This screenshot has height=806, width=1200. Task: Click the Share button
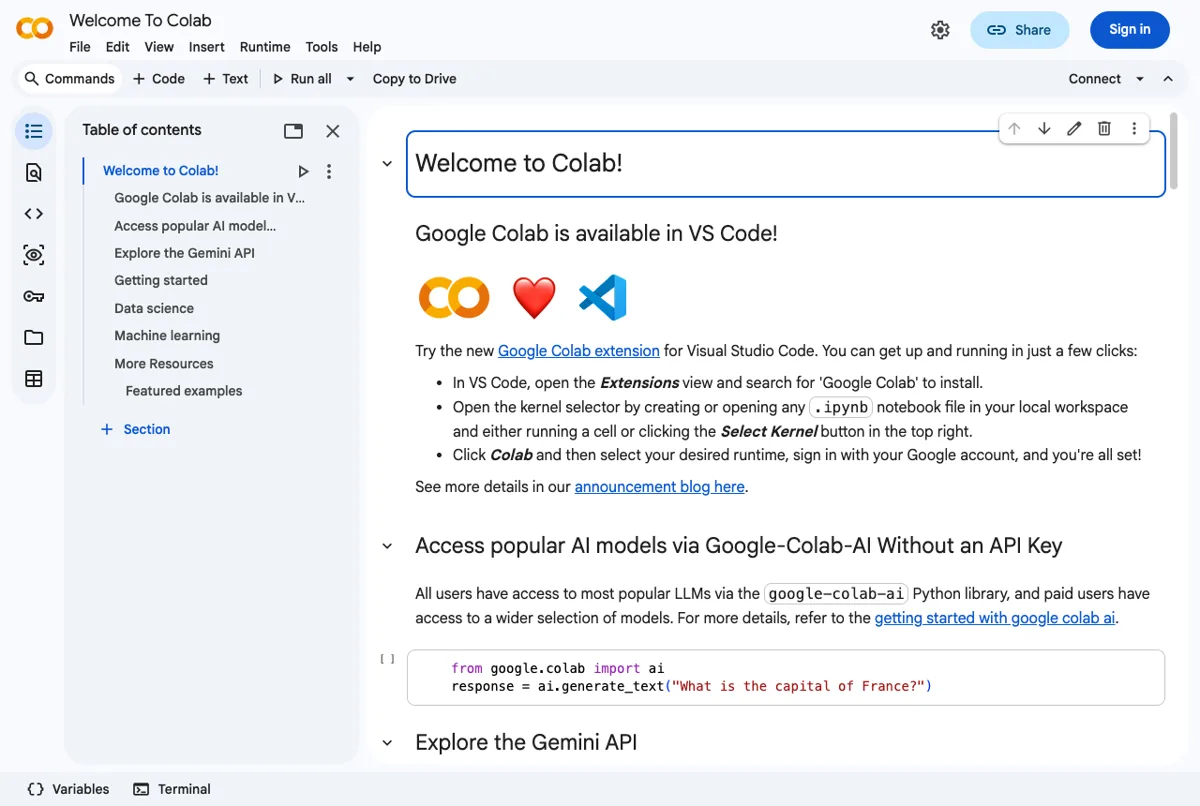click(x=1019, y=30)
